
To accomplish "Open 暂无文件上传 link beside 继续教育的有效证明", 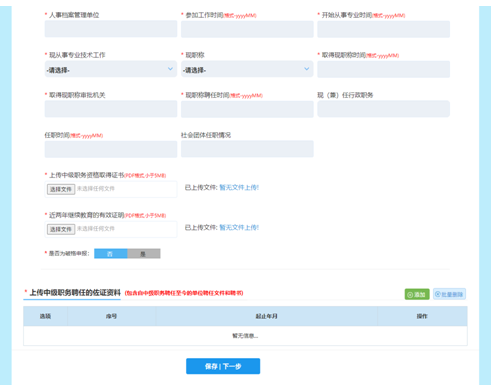I will (239, 228).
